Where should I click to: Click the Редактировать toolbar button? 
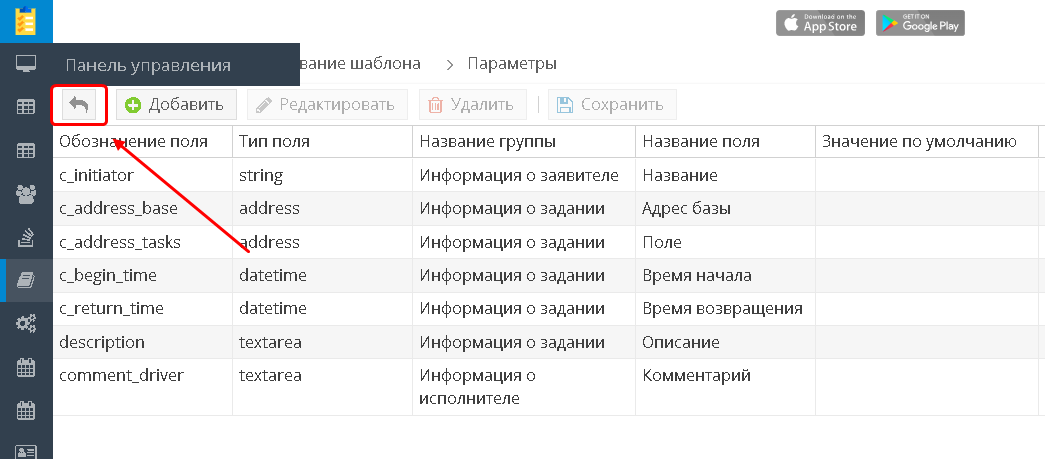point(327,104)
